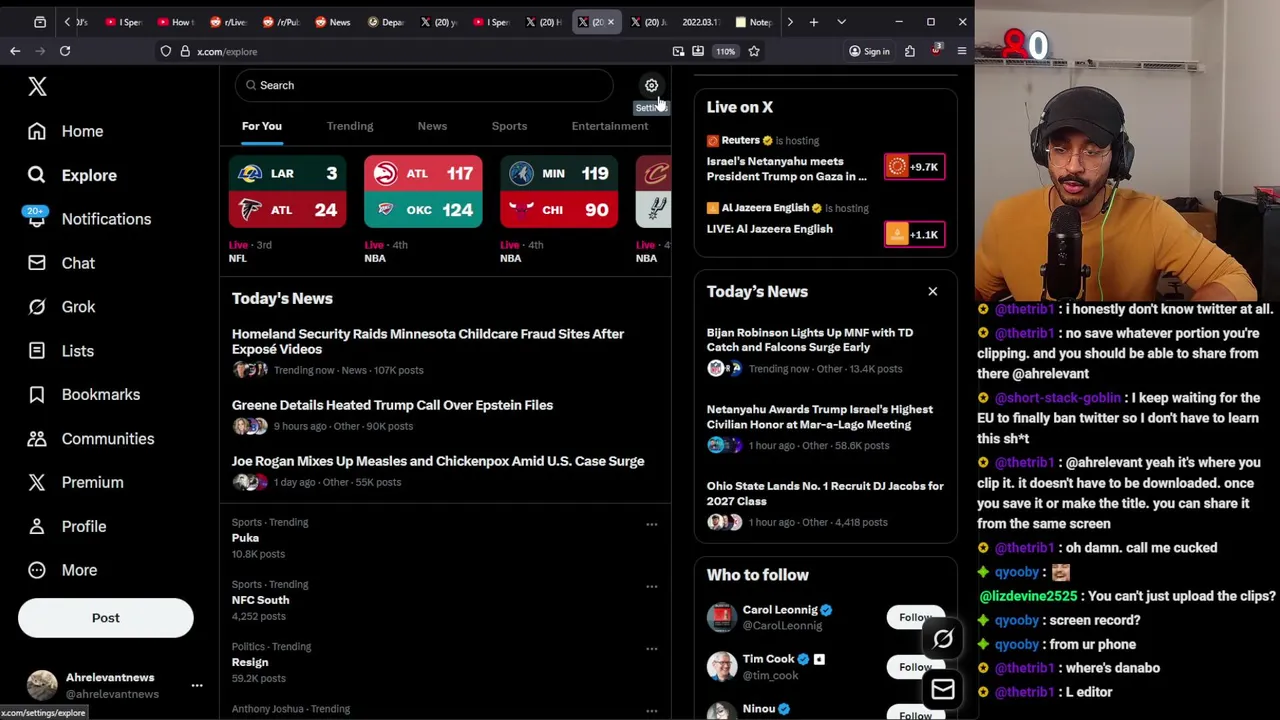Open the browser hamburger application menu
This screenshot has width=1280, height=720.
point(962,51)
